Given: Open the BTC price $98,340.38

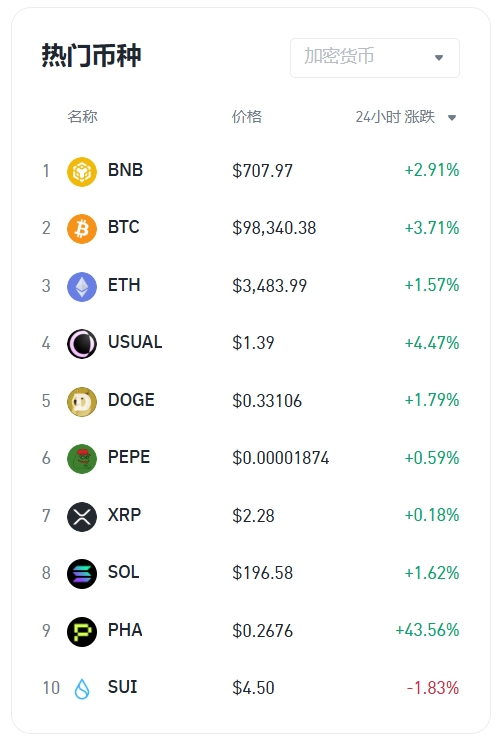Looking at the screenshot, I should pos(274,228).
